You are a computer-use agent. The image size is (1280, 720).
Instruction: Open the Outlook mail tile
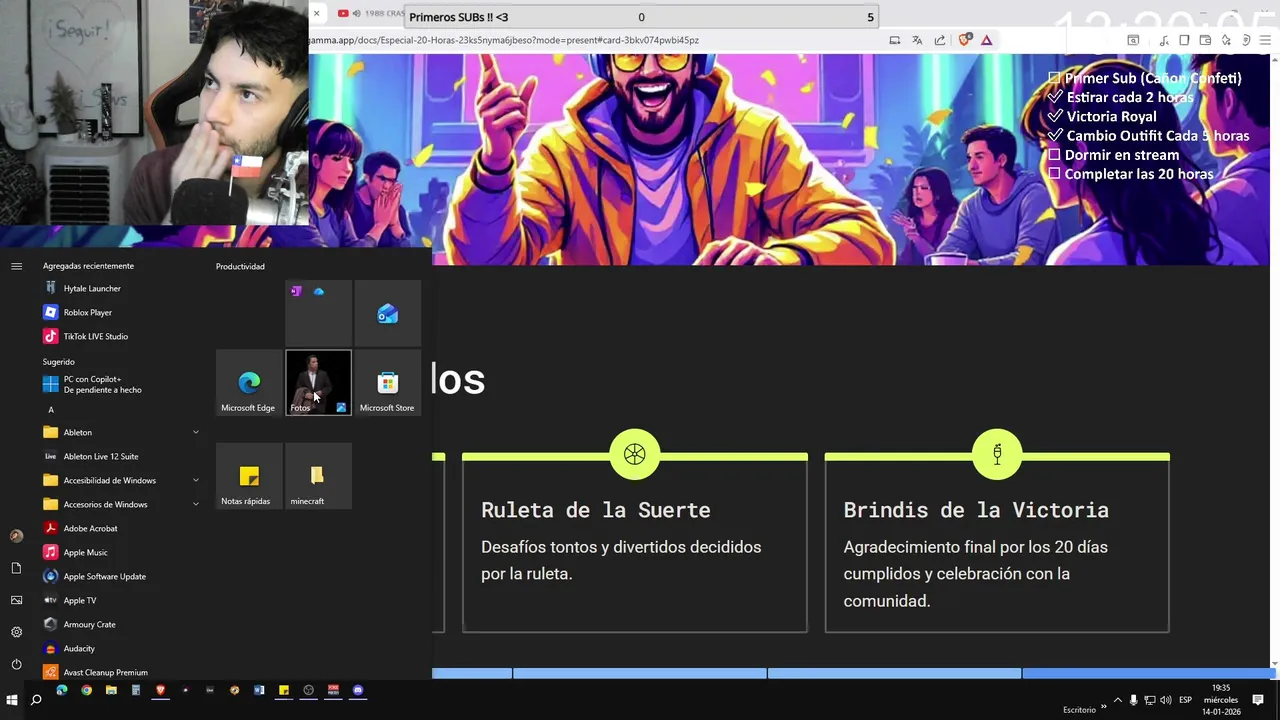click(387, 314)
